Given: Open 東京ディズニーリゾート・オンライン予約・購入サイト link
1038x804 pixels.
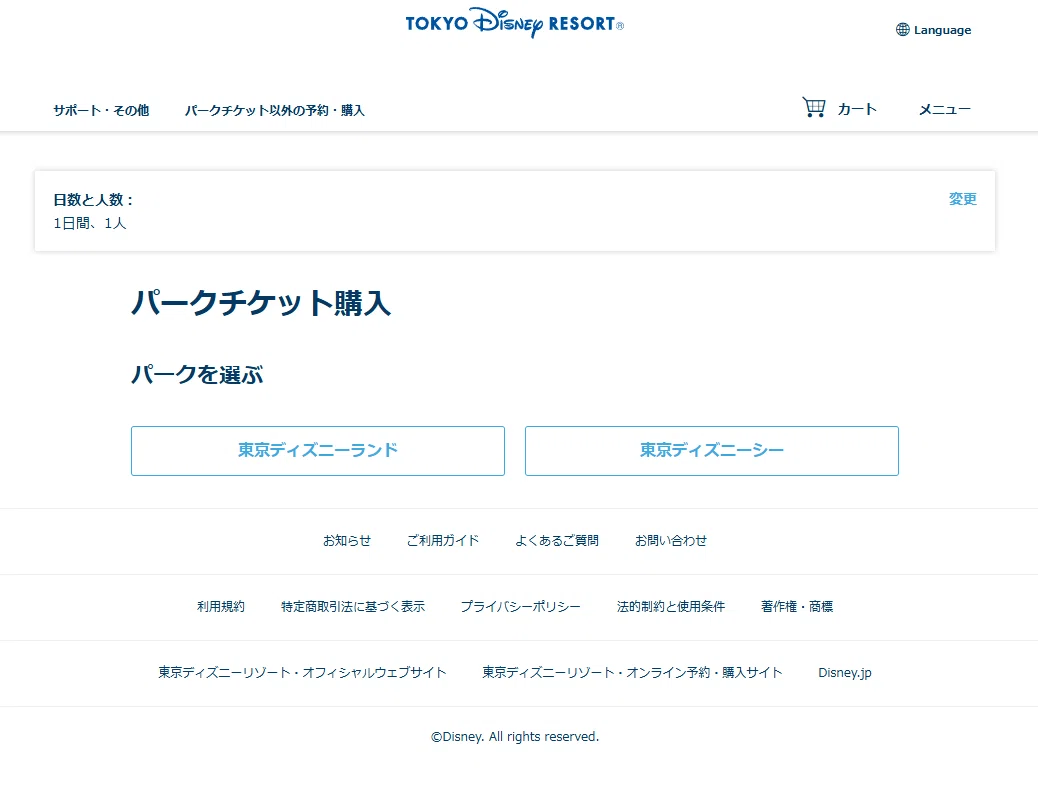Looking at the screenshot, I should click(632, 672).
